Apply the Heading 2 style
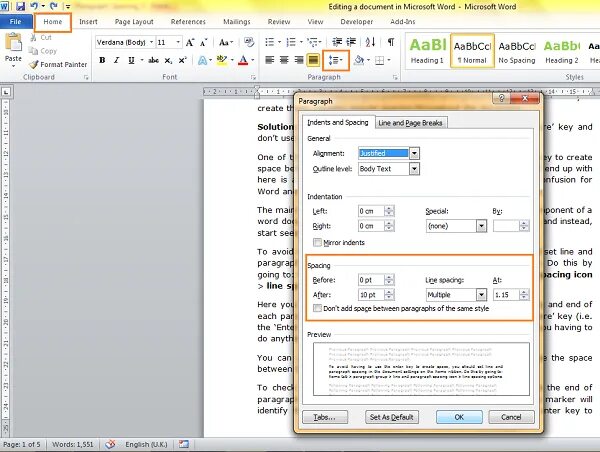Screen dimensions: 600x452 coord(561,51)
